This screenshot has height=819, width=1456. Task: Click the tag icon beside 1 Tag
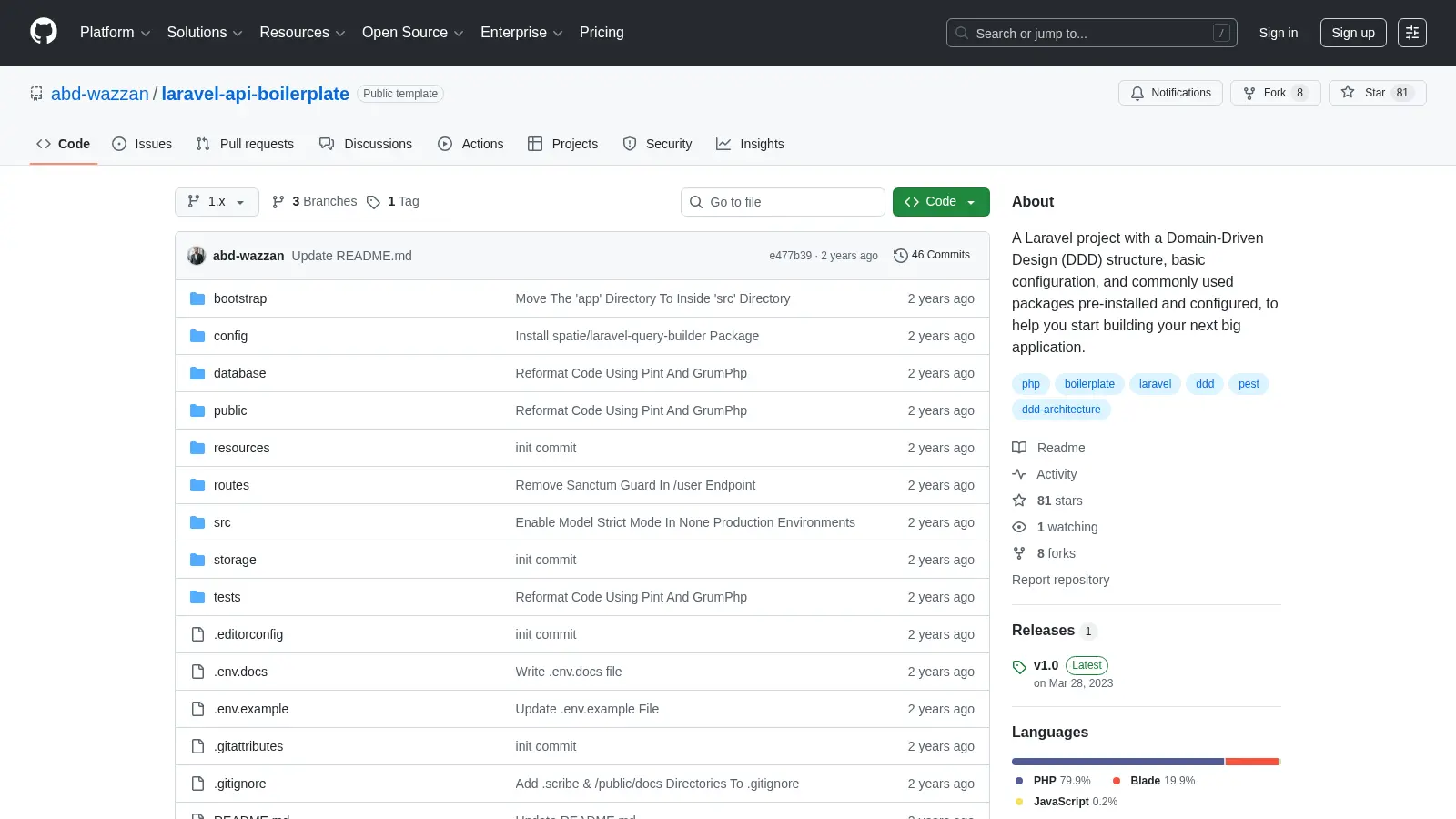(x=373, y=202)
